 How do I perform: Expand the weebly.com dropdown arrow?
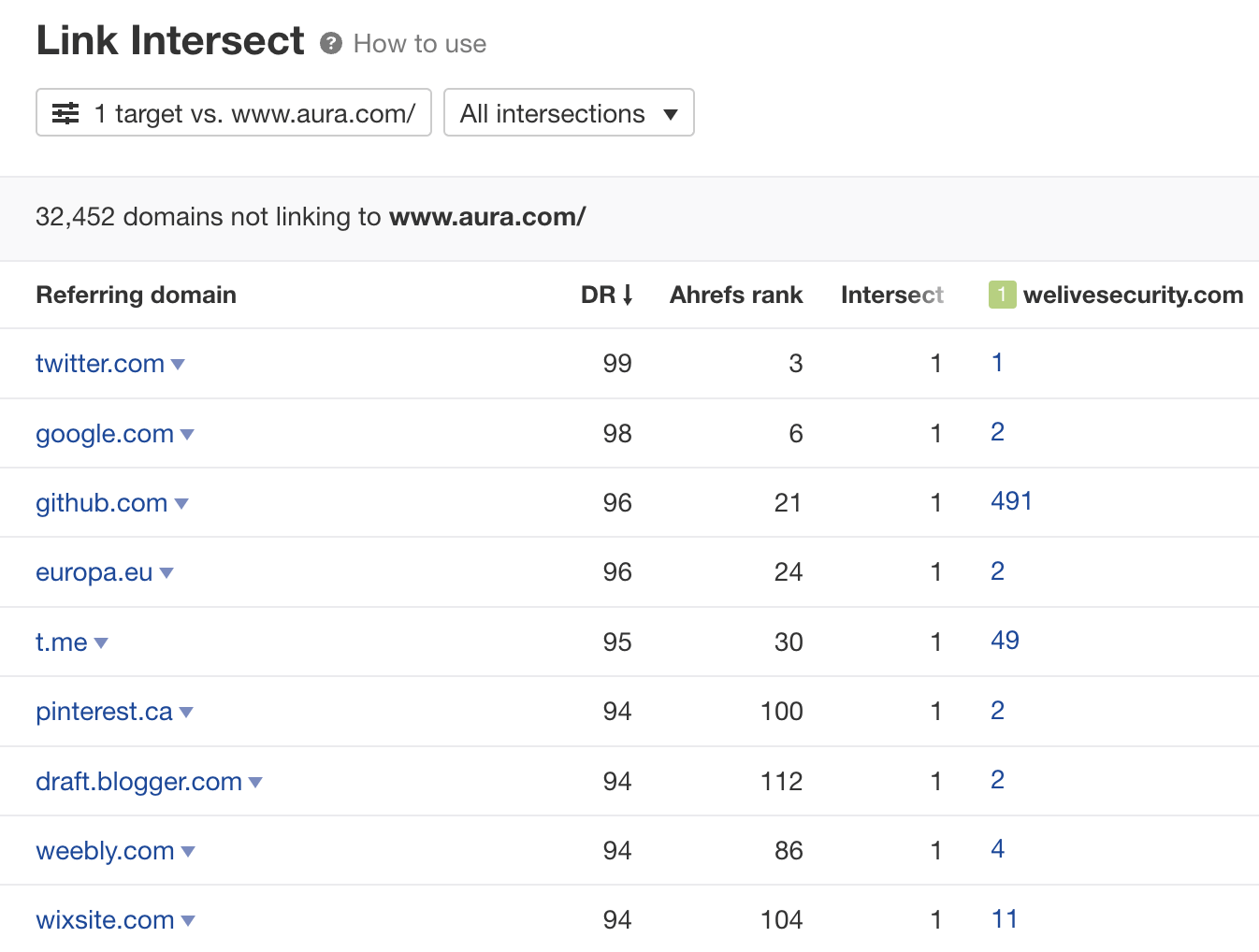click(x=189, y=852)
